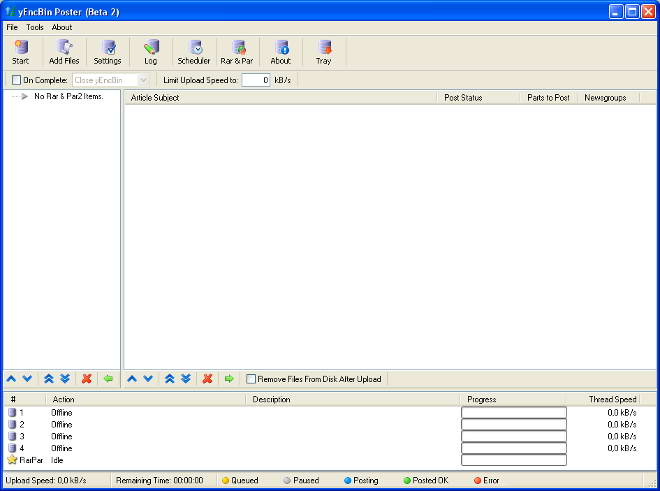Viewport: 660px width, 491px height.
Task: Move Rar/Par item to bottom
Action: pos(65,379)
